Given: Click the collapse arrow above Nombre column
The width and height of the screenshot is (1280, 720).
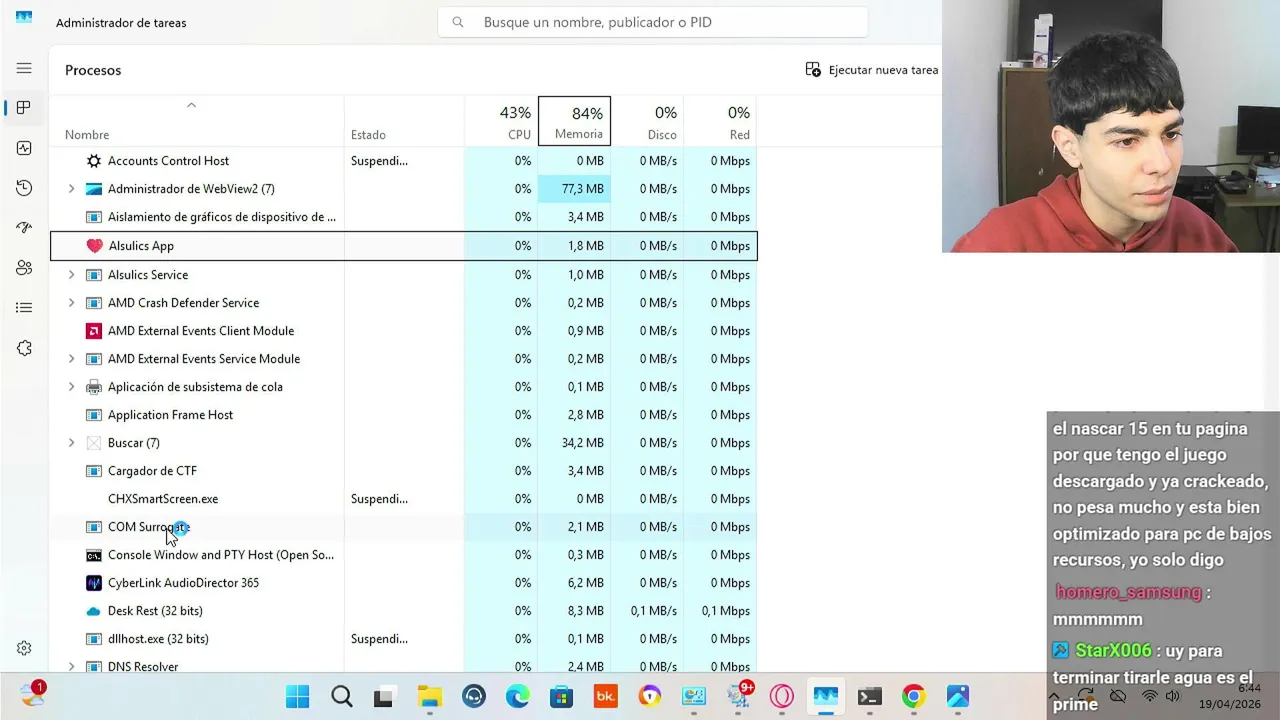Looking at the screenshot, I should (191, 105).
